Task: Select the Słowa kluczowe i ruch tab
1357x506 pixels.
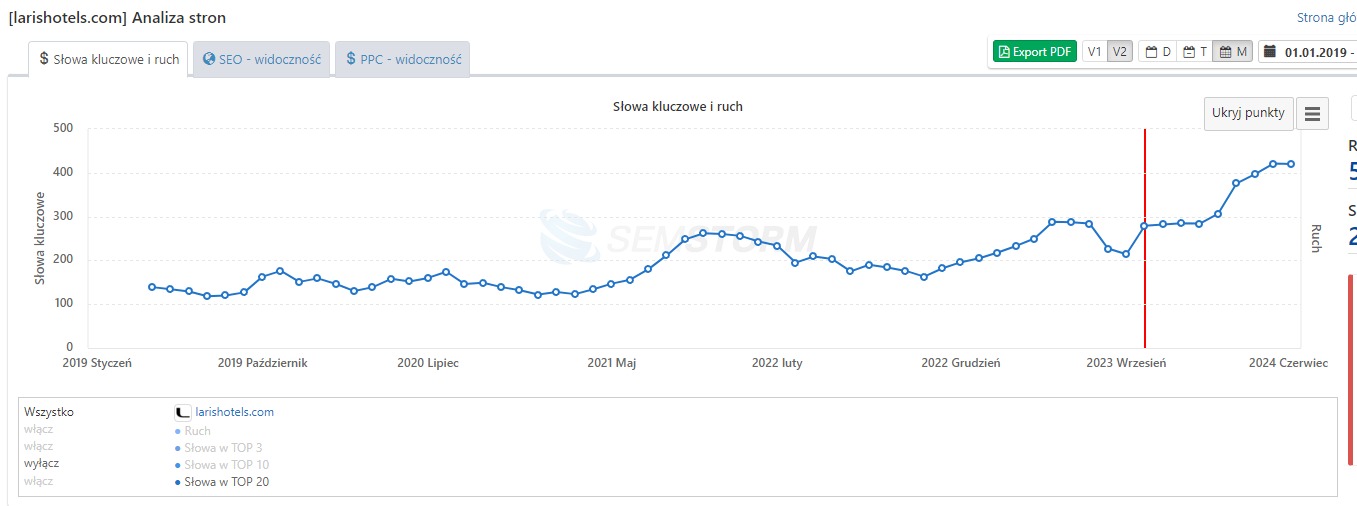Action: [x=109, y=59]
